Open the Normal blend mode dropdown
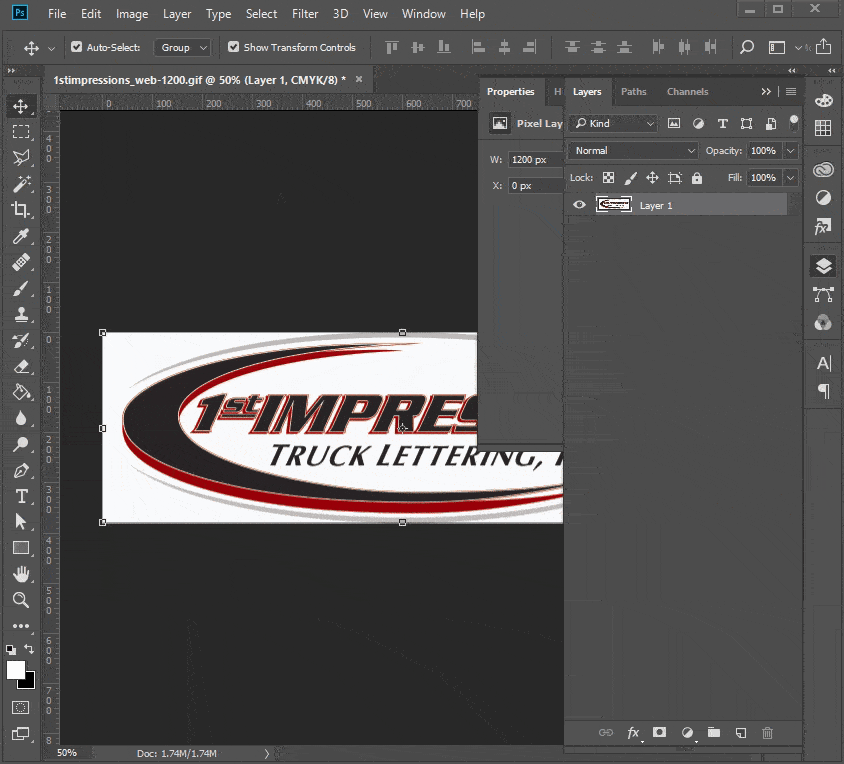 point(634,151)
